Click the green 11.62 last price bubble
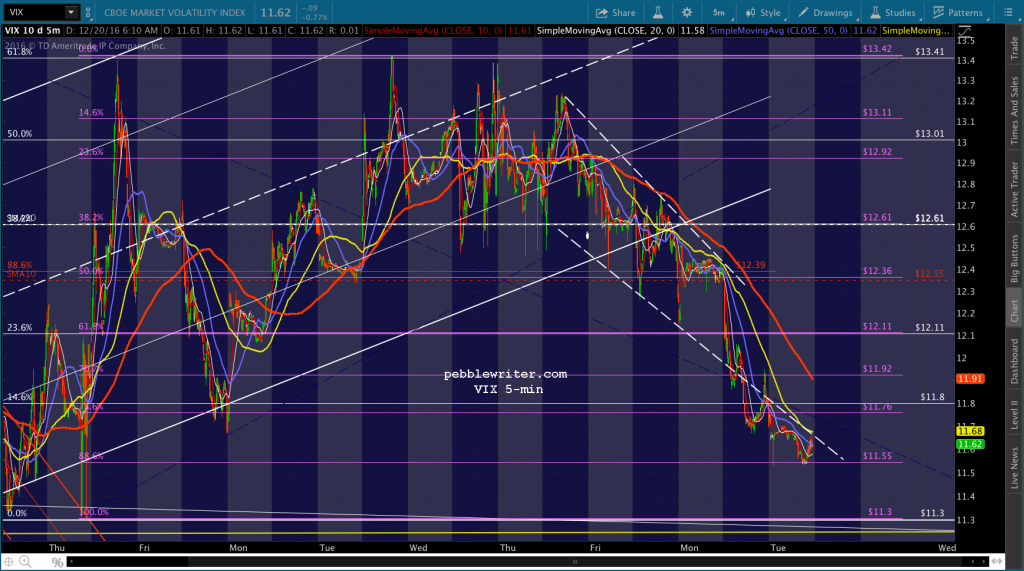 click(x=970, y=444)
